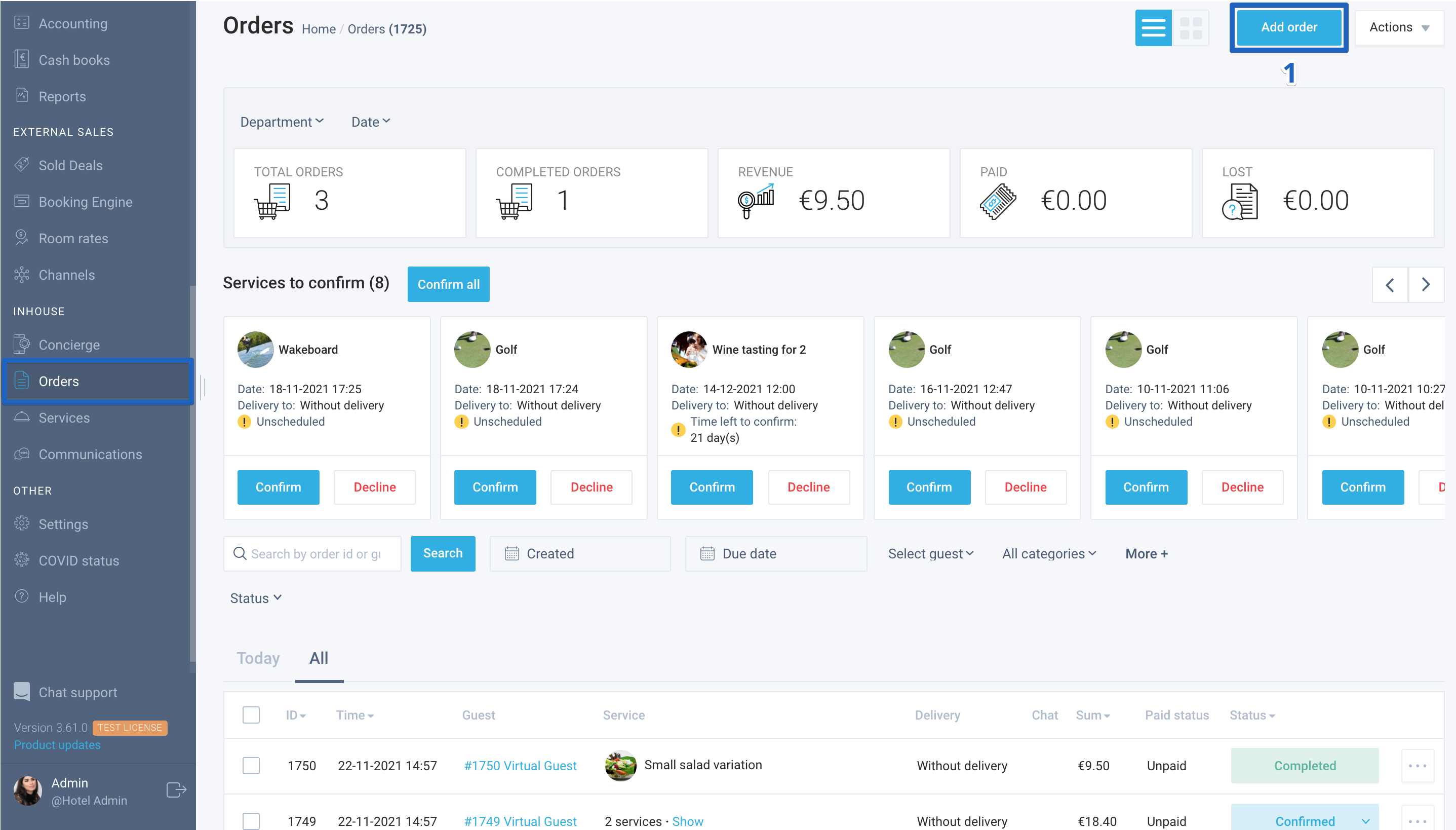Image resolution: width=1456 pixels, height=830 pixels.
Task: Sort by the Status column header
Action: tap(1252, 715)
